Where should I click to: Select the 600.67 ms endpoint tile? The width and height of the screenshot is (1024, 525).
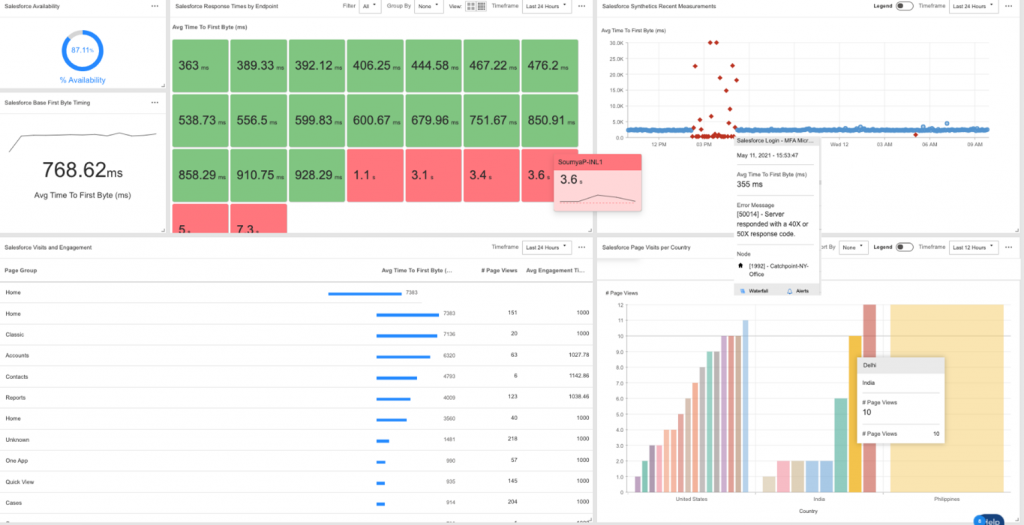tap(375, 121)
